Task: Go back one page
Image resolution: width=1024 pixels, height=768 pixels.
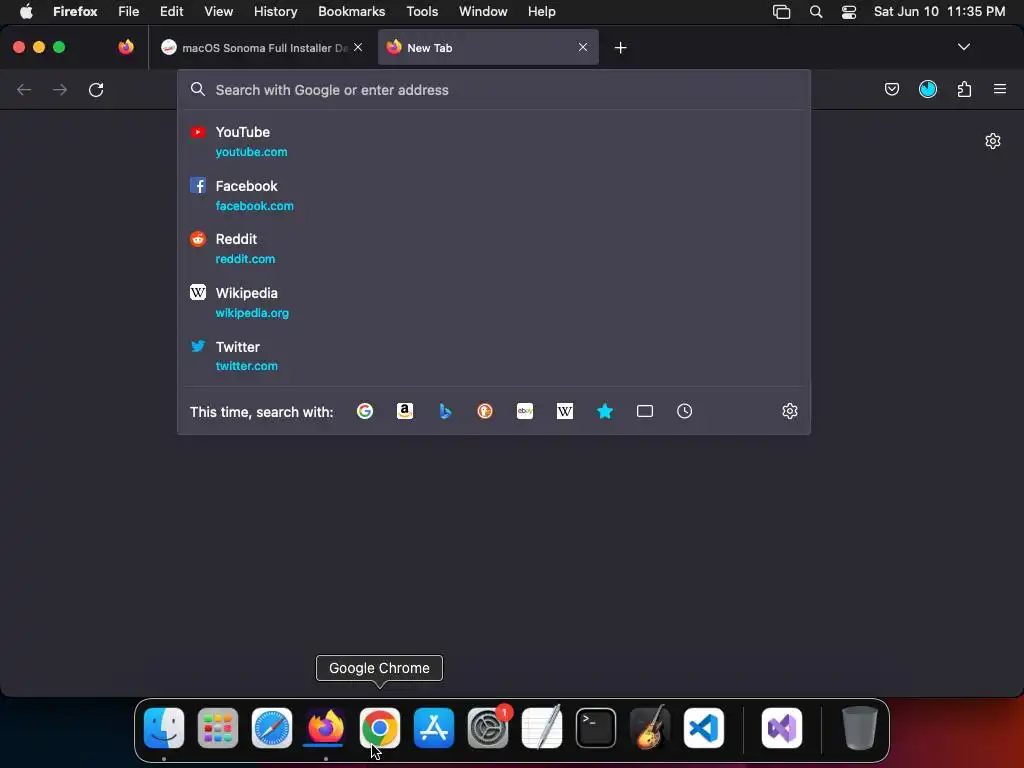Action: click(x=24, y=89)
